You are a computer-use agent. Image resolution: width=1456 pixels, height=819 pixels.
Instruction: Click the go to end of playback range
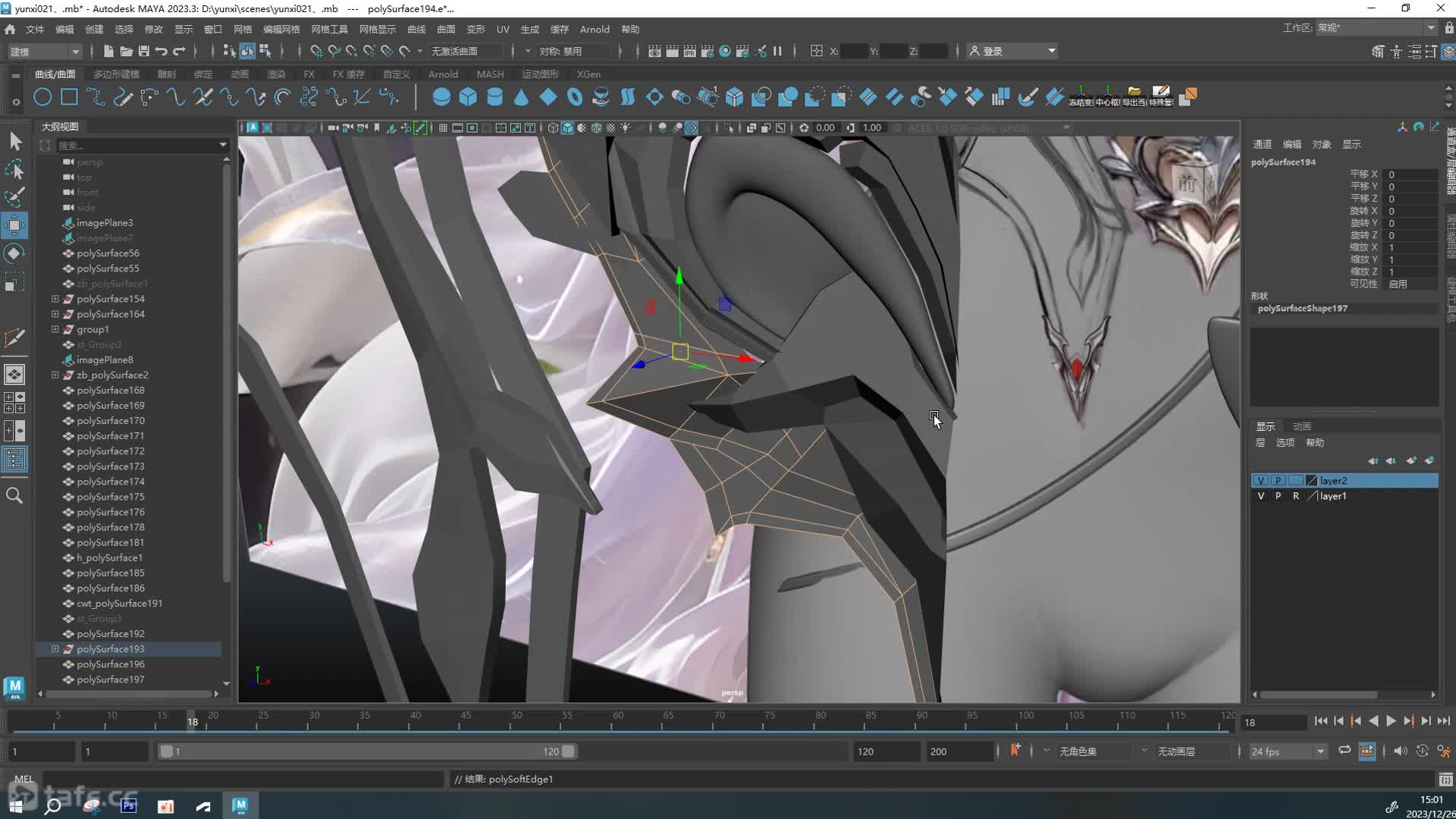tap(1443, 721)
